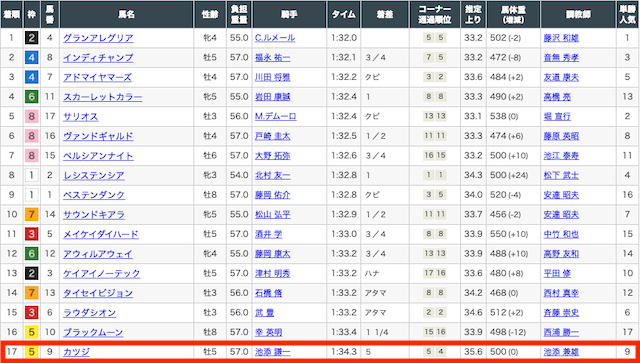The image size is (640, 363).
Task: Open horse link ヴァンドギャルド
Action: click(98, 136)
